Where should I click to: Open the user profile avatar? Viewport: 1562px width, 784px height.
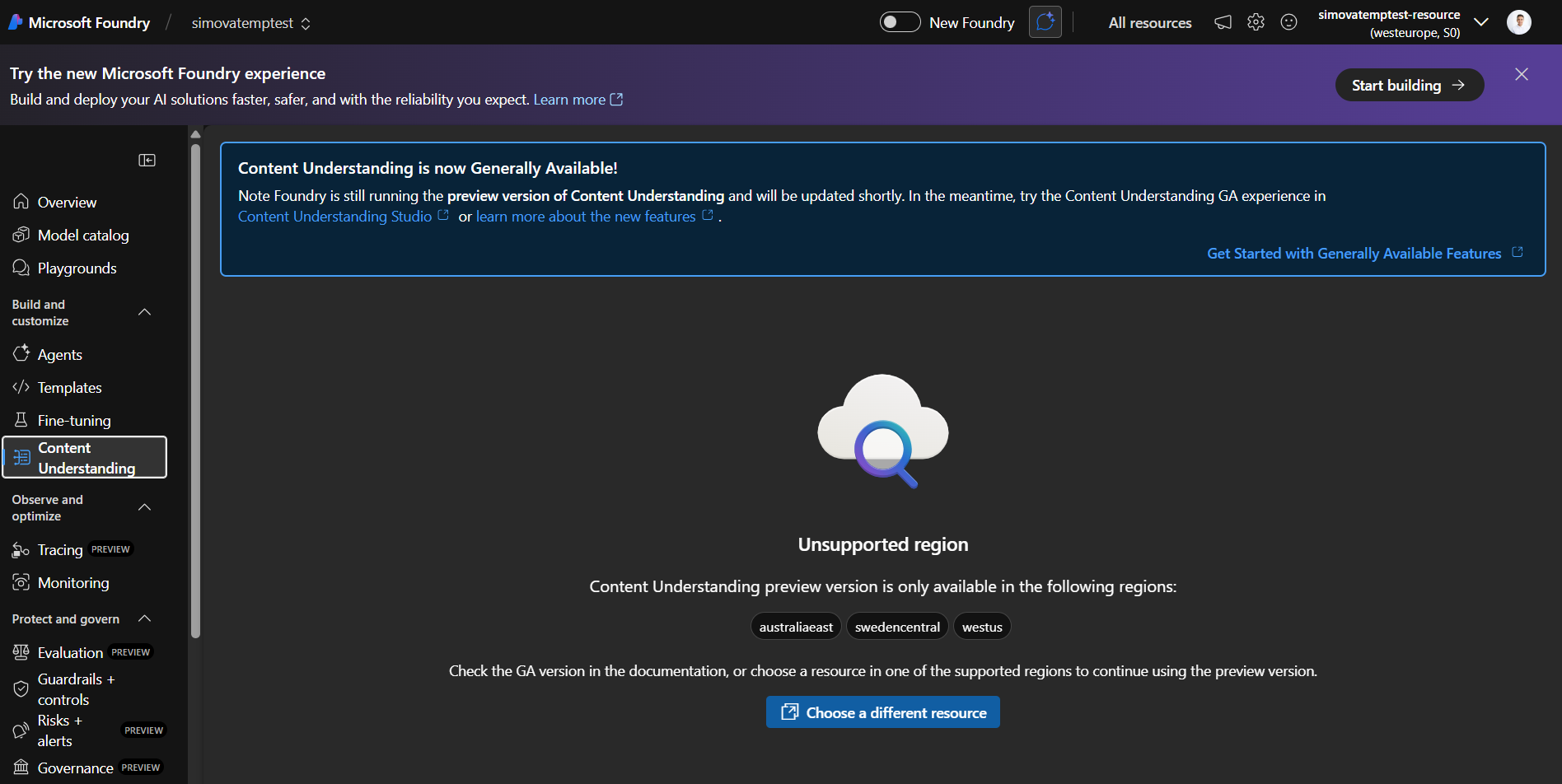[x=1519, y=22]
